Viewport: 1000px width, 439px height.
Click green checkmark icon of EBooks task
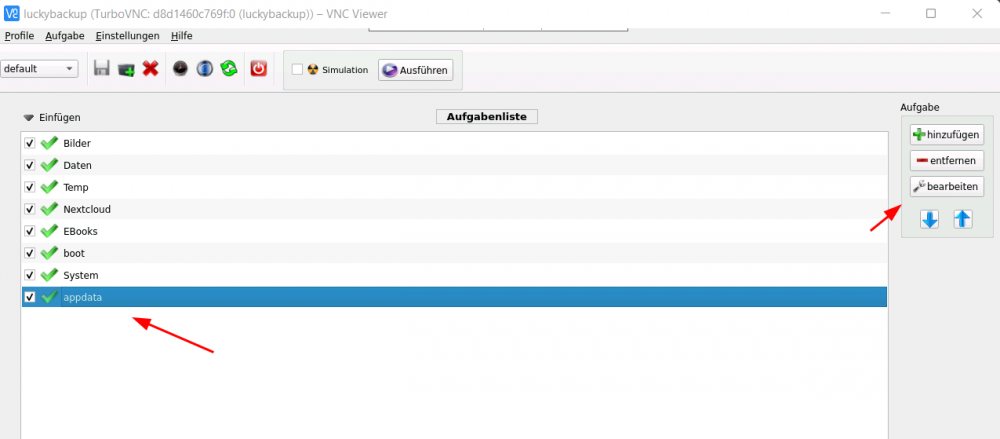tap(49, 231)
